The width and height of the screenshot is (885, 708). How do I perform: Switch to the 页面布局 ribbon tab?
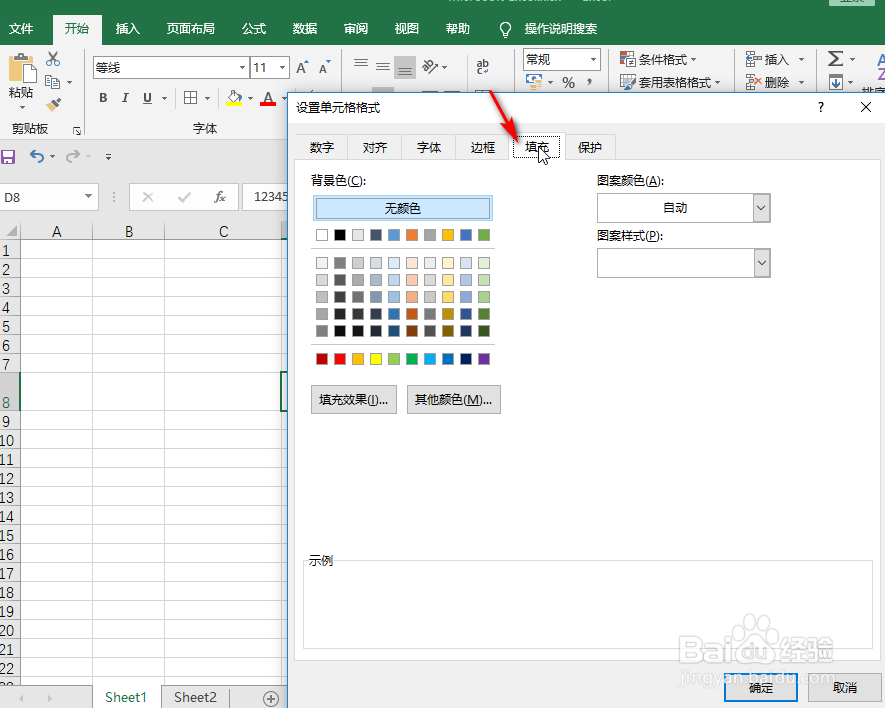[x=191, y=28]
